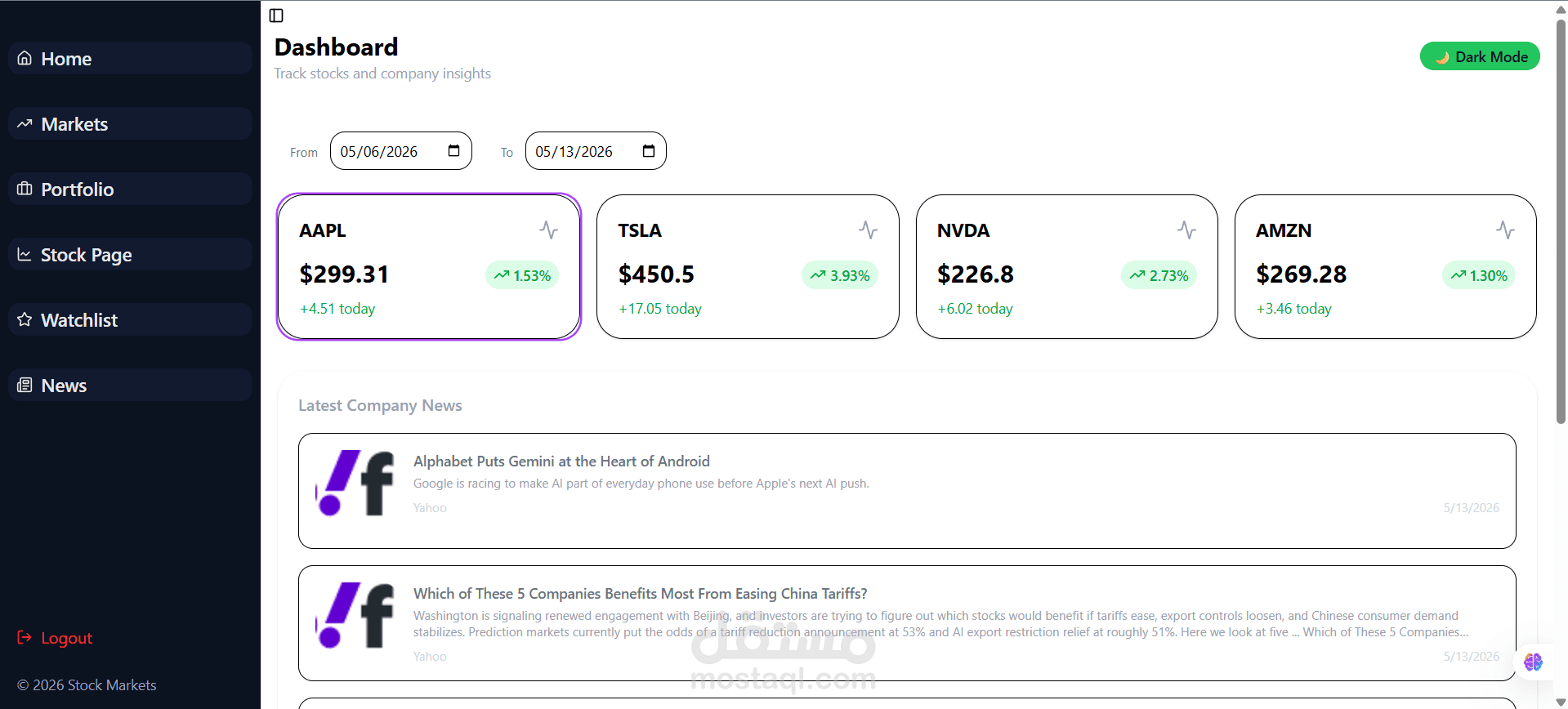Click the '+3.46 today' text
The width and height of the screenshot is (1568, 709).
1293,309
